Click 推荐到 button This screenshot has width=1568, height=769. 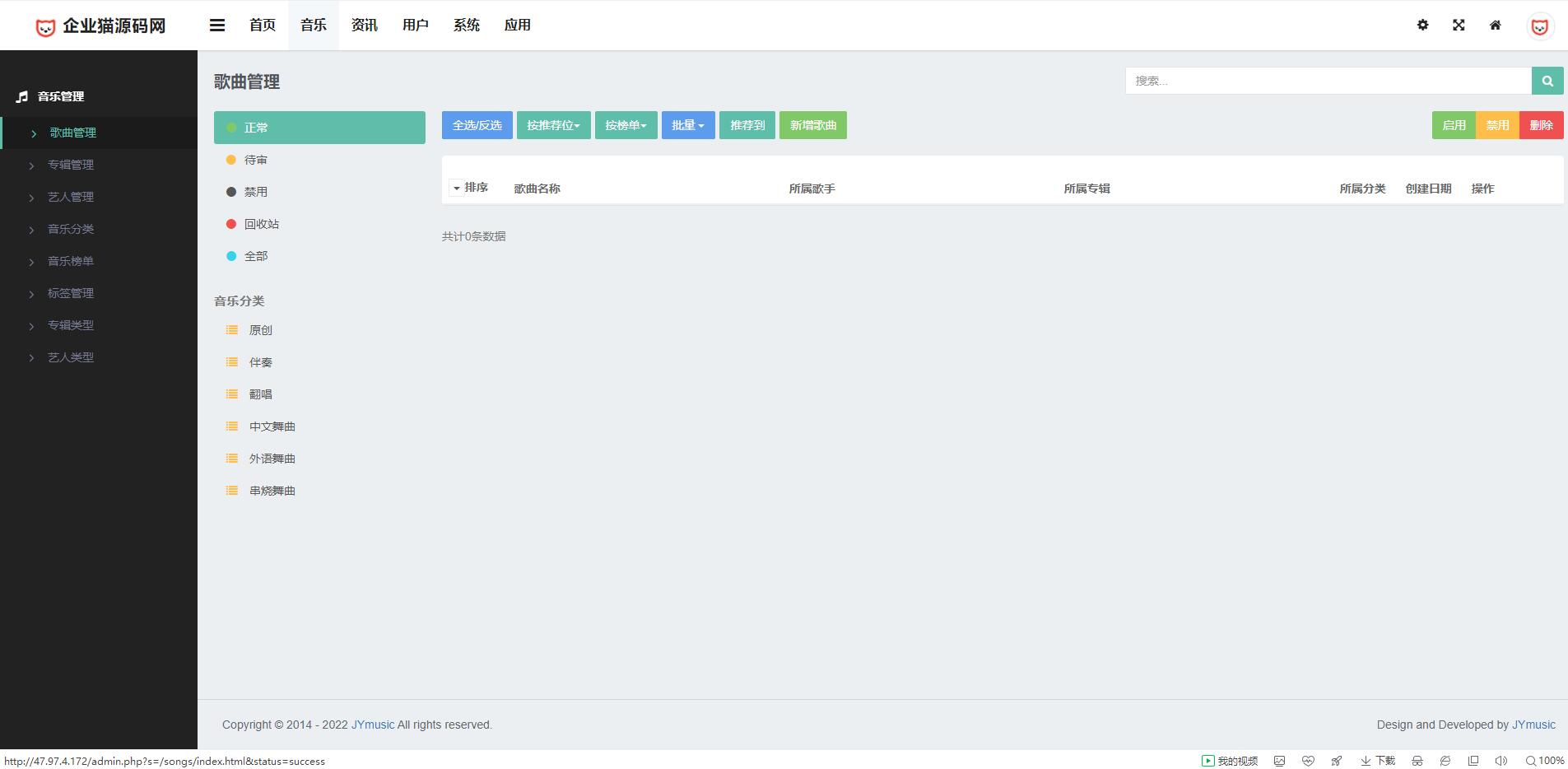[747, 125]
